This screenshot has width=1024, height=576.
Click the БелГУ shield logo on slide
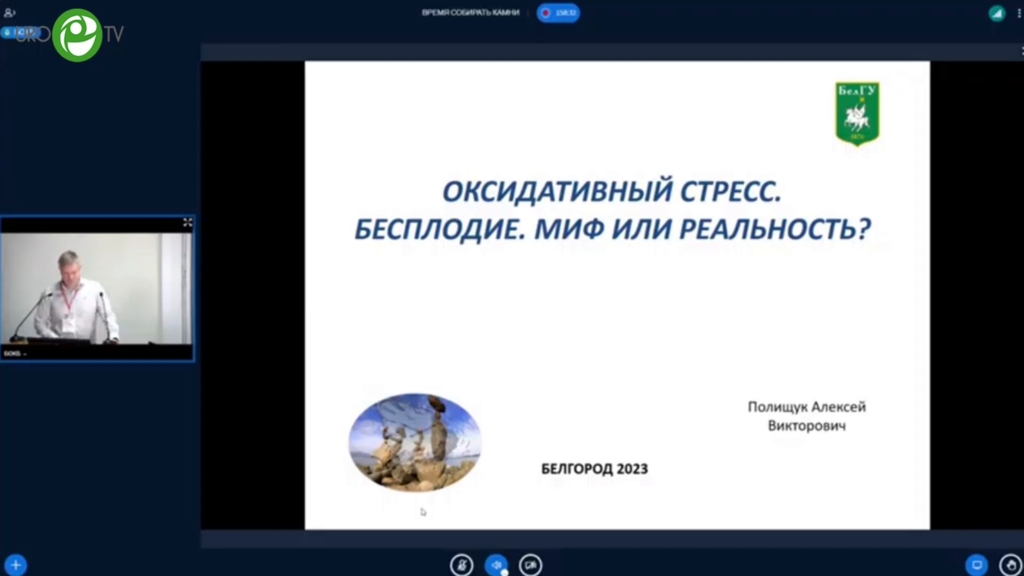click(x=857, y=113)
